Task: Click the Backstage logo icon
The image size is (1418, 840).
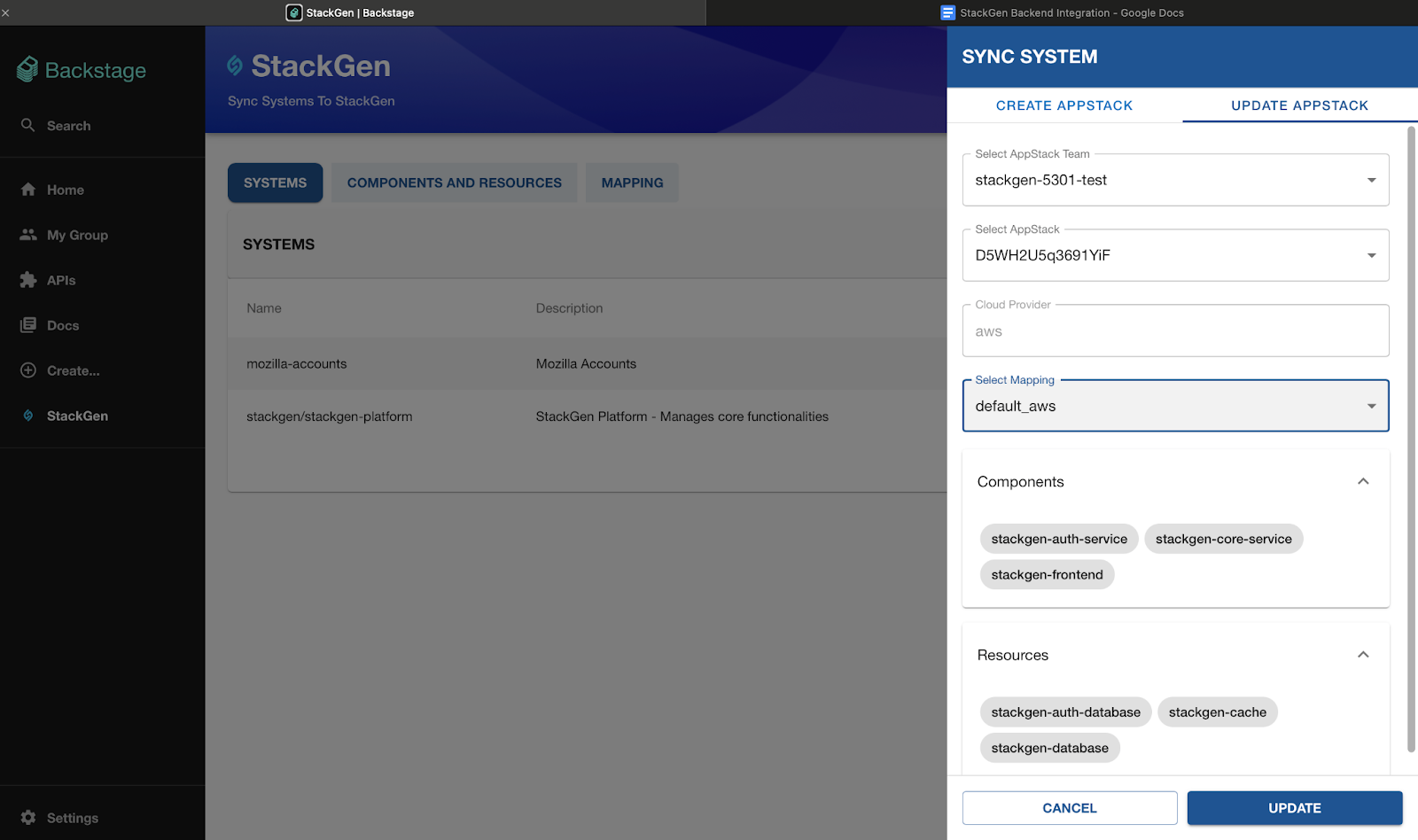Action: (x=27, y=69)
